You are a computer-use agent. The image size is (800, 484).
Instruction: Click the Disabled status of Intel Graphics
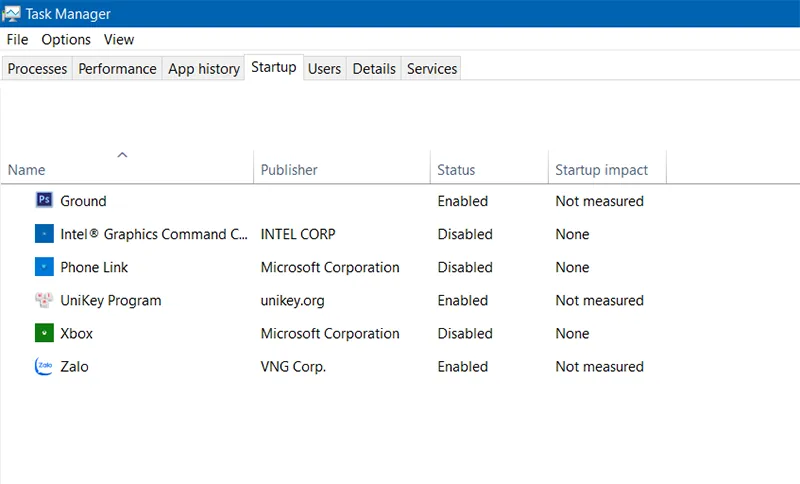point(465,234)
